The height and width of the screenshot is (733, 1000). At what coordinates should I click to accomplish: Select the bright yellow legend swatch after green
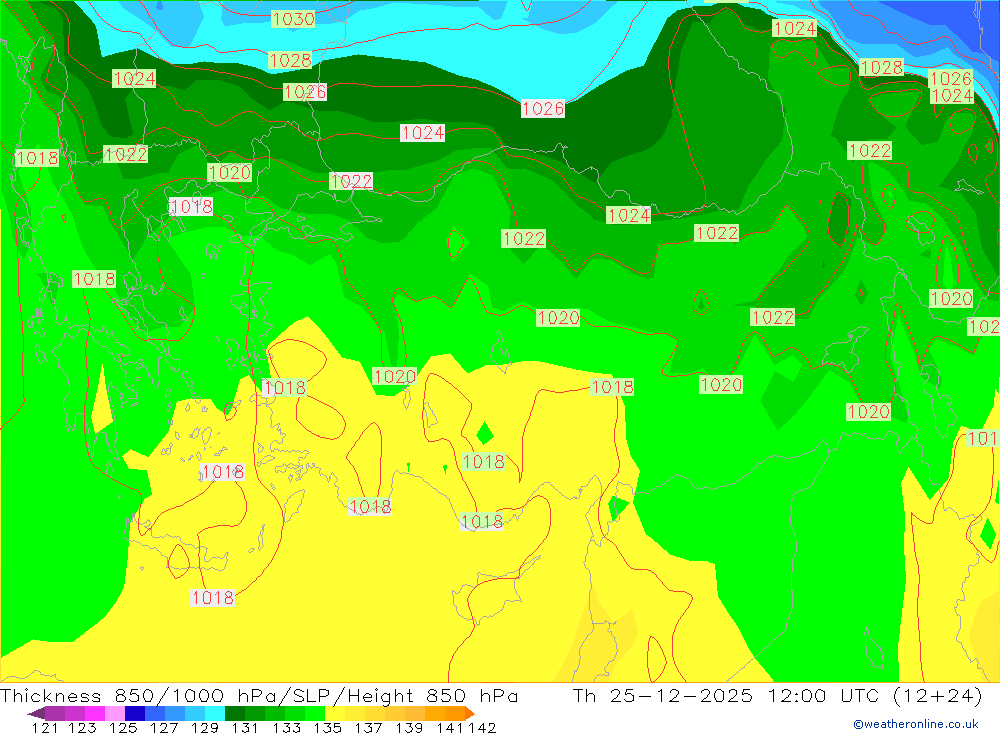(x=335, y=713)
